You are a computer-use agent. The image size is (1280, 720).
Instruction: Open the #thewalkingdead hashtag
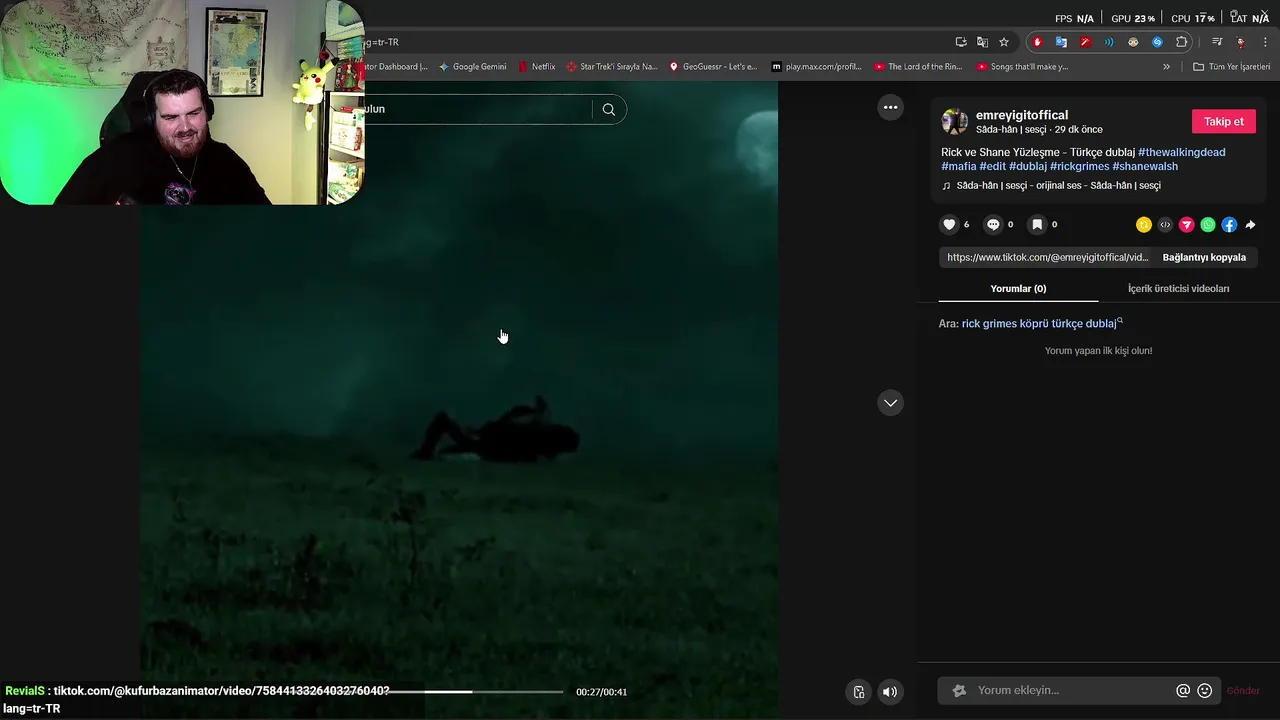(1181, 152)
